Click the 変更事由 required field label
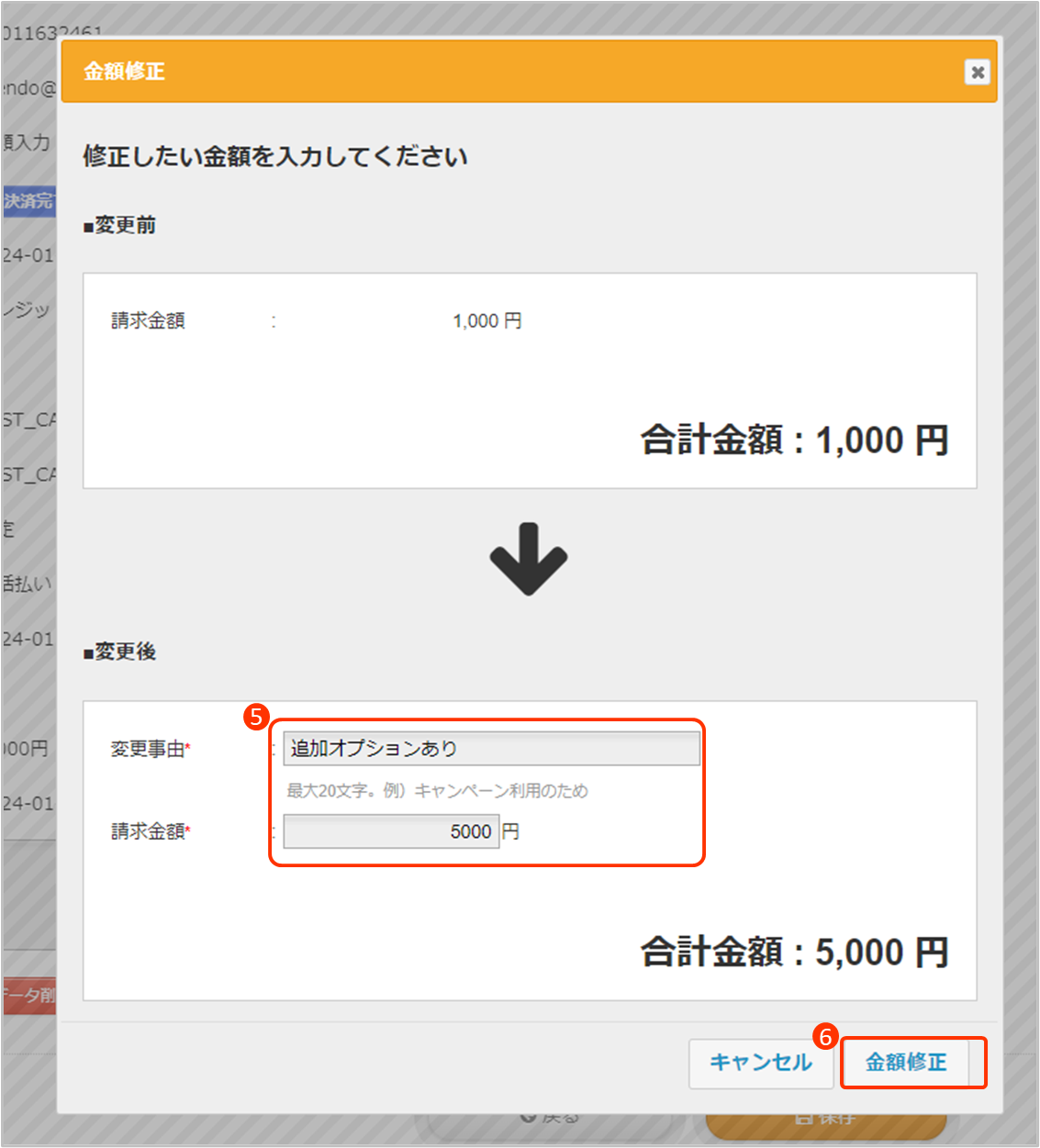The image size is (1040, 1148). point(150,750)
